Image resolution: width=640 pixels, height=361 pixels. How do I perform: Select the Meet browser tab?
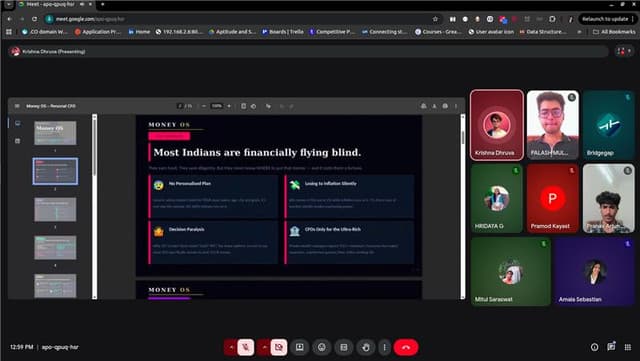tap(55, 4)
